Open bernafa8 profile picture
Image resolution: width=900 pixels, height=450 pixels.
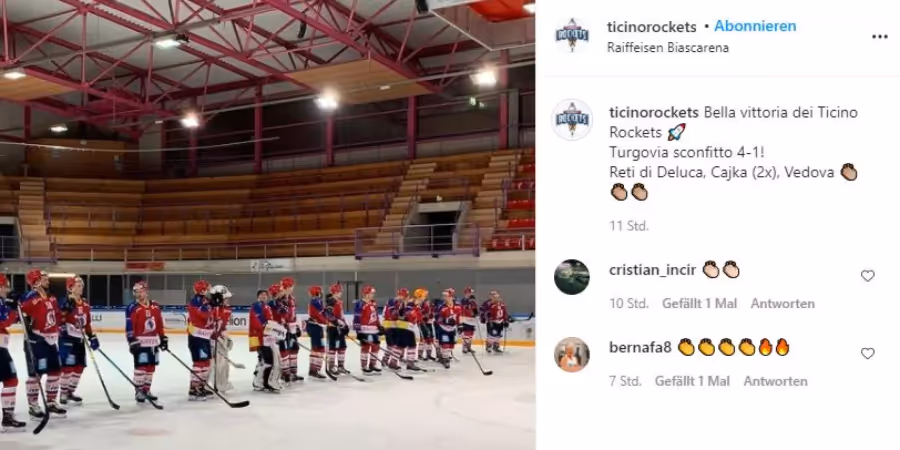pos(572,355)
